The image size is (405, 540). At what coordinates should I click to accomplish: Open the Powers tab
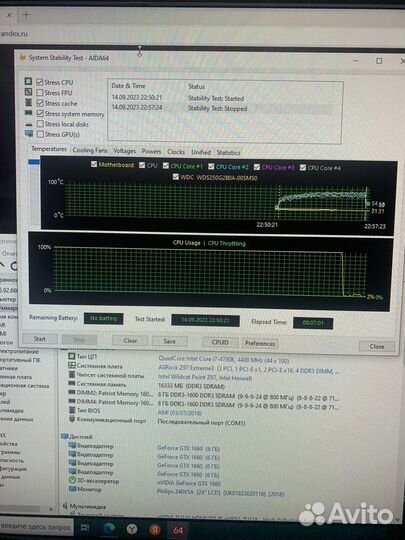pos(151,151)
